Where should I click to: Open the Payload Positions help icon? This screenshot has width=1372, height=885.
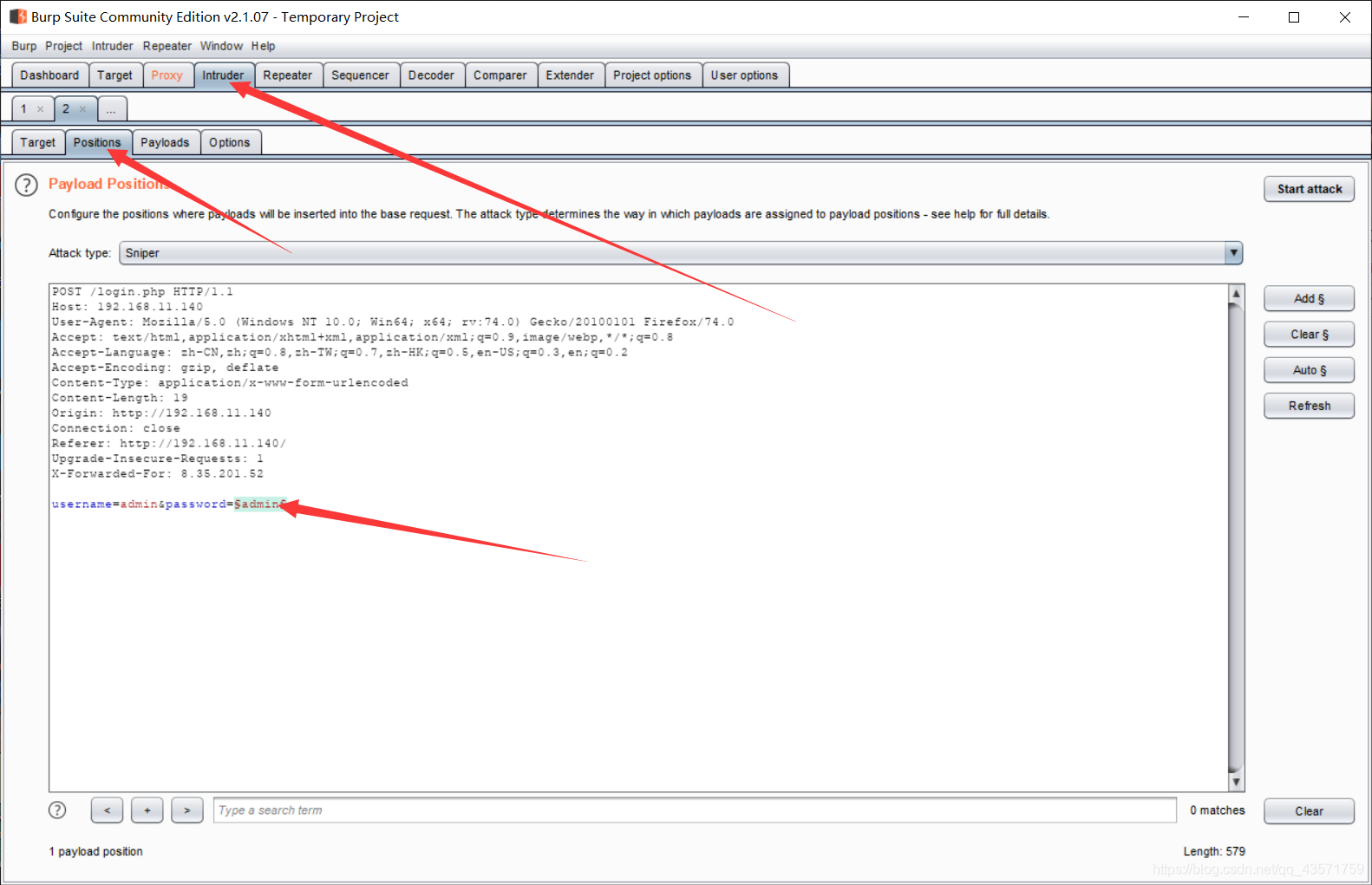click(x=26, y=185)
